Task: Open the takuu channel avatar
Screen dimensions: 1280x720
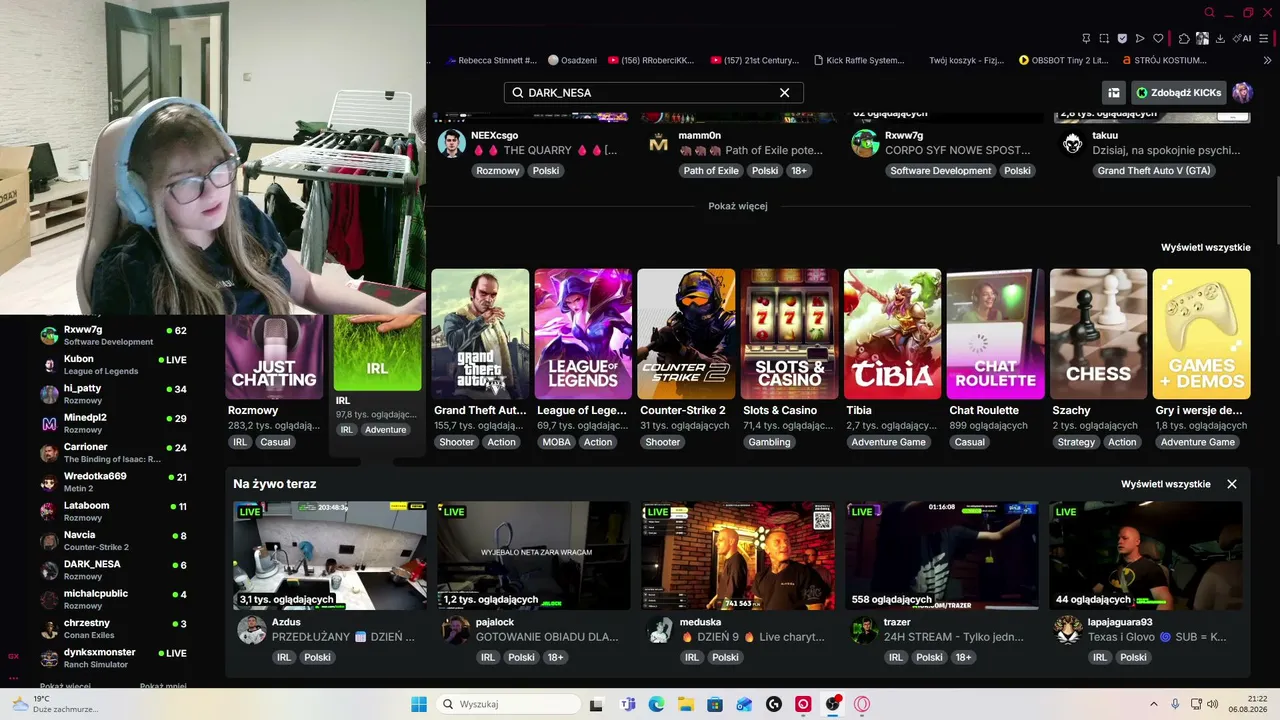Action: 1073,143
